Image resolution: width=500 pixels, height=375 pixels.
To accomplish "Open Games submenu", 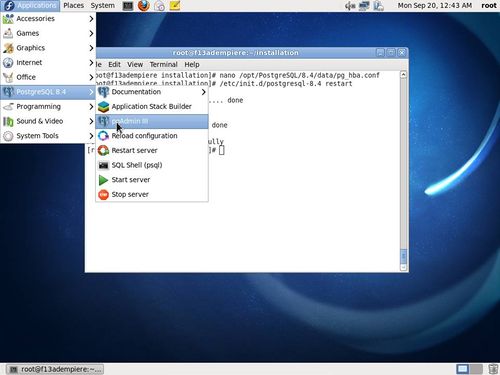I will pos(48,33).
